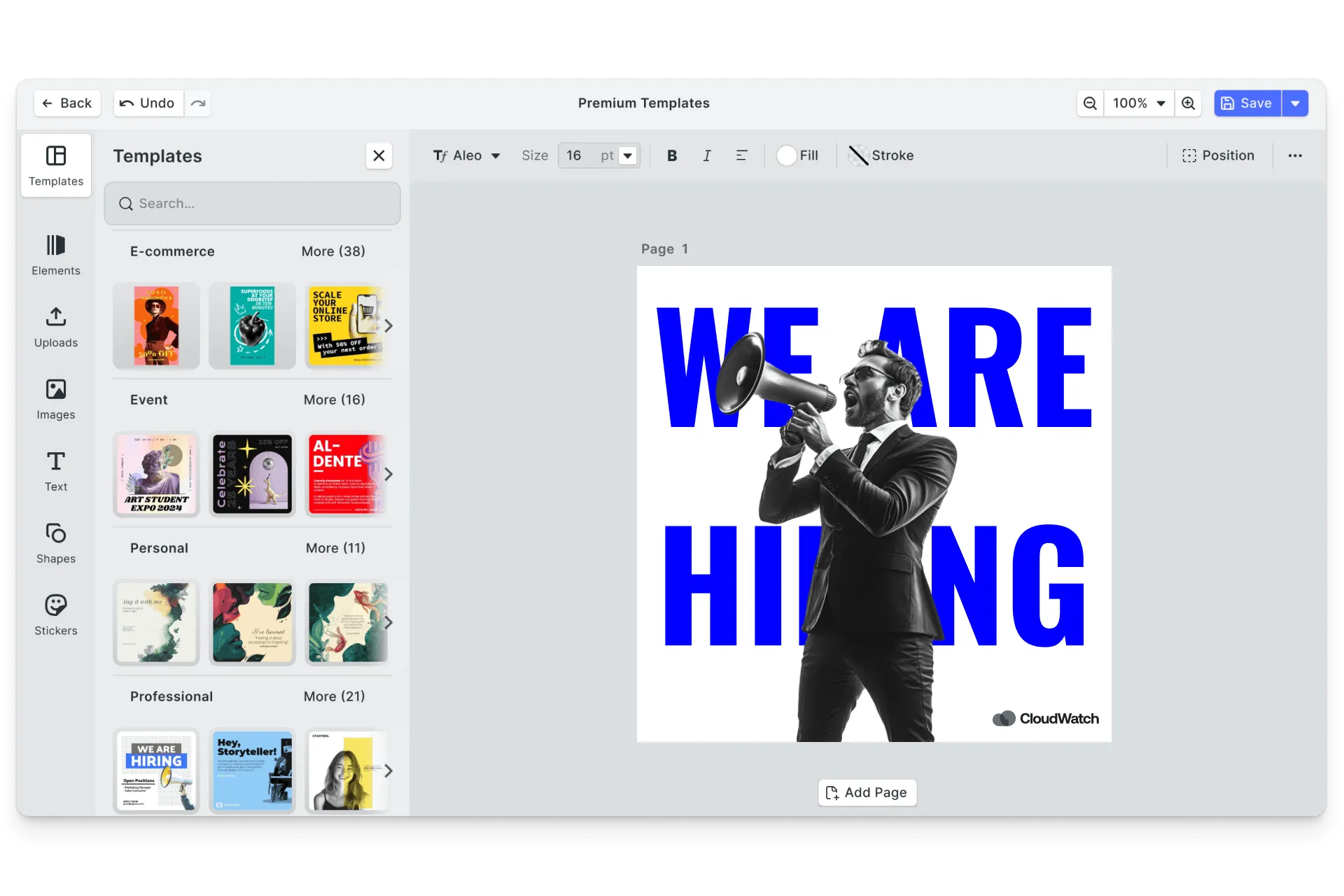This screenshot has height=896, width=1344.
Task: Show More (21) Professional templates
Action: tap(334, 696)
